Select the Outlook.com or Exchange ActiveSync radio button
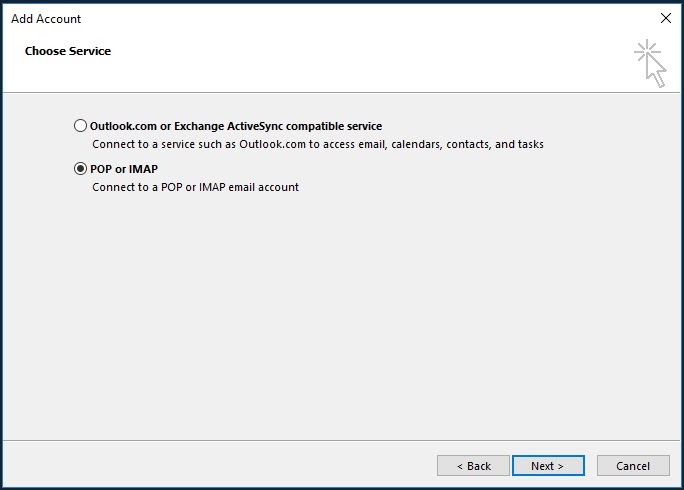This screenshot has height=490, width=684. coord(80,127)
